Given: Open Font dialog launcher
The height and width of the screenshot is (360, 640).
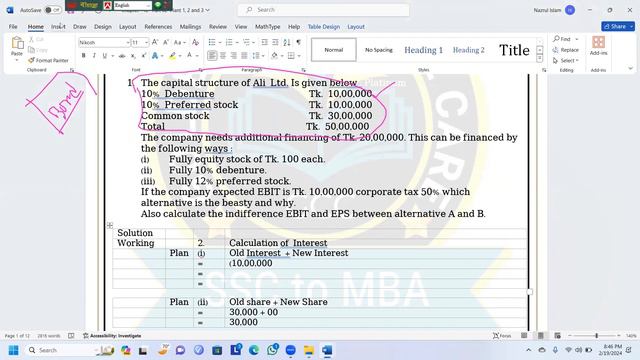Looking at the screenshot, I should 200,70.
